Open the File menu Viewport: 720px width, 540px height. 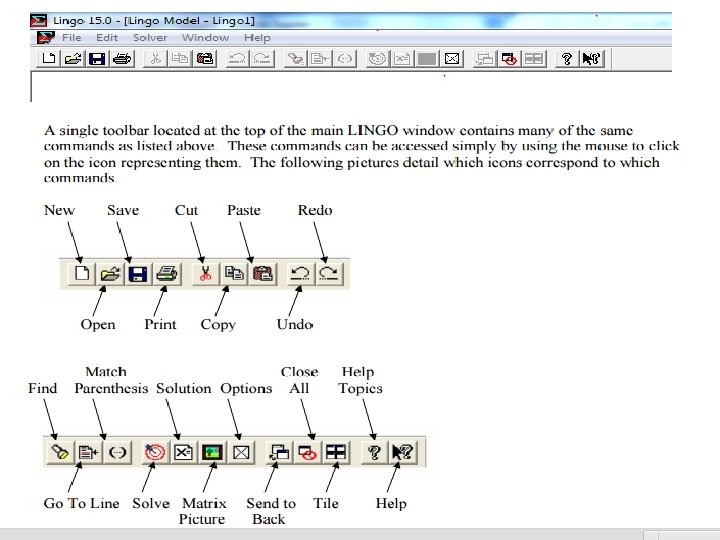tap(72, 38)
